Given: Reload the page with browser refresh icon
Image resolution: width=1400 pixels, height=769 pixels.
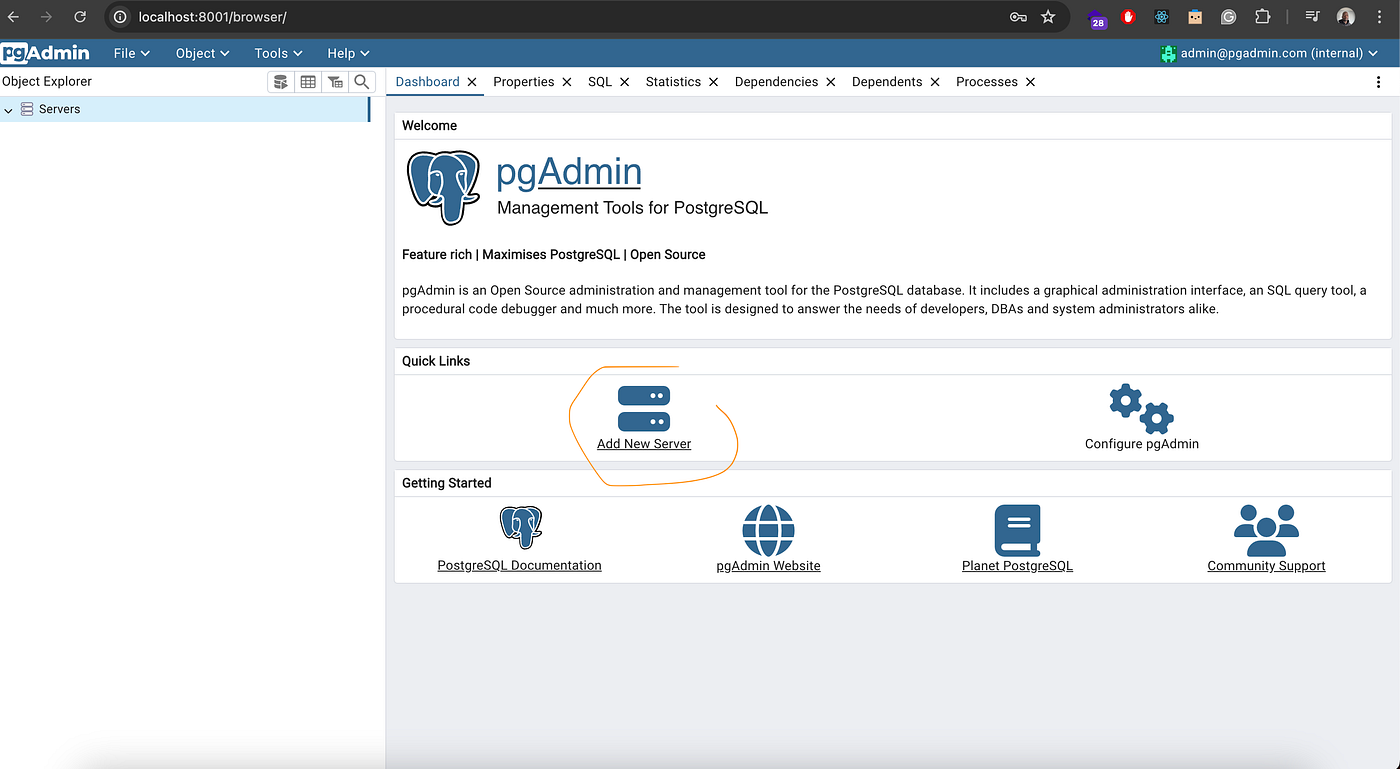Looking at the screenshot, I should click(x=80, y=17).
